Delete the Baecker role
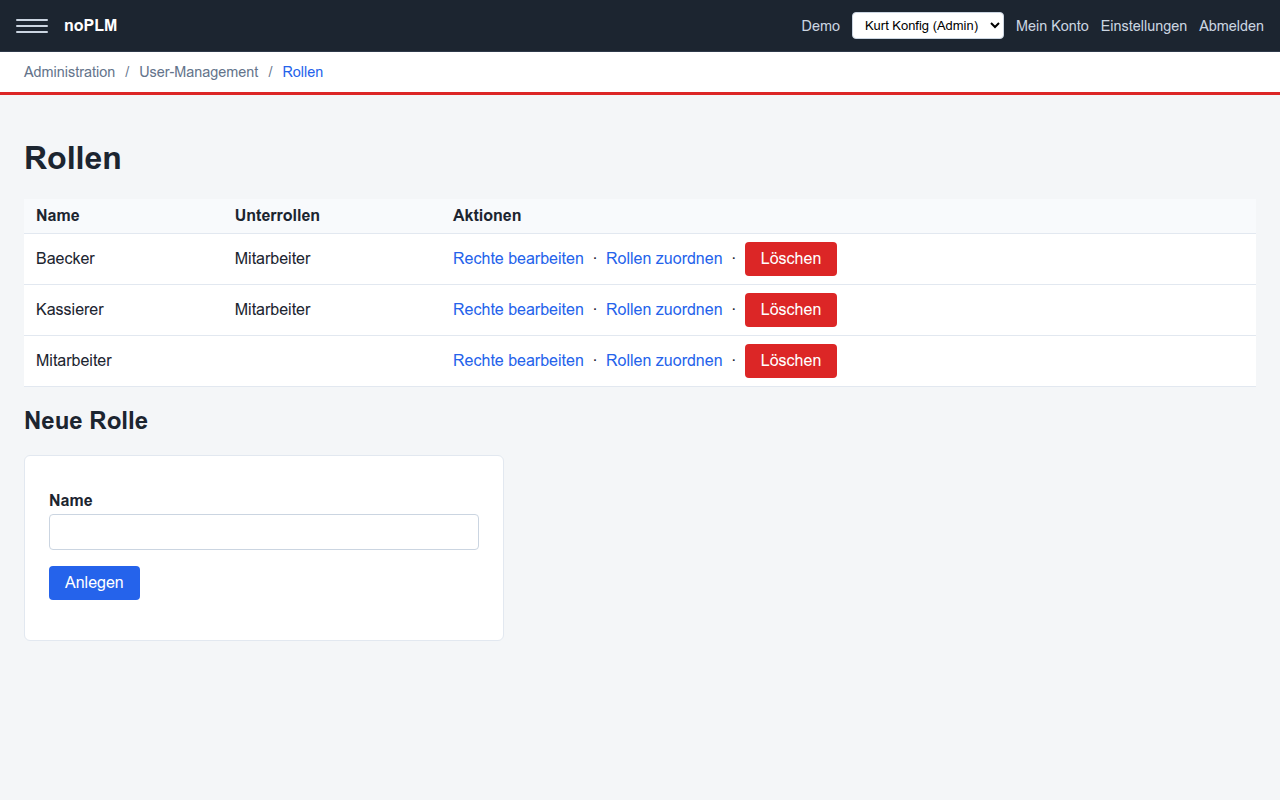Viewport: 1280px width, 800px height. point(791,259)
